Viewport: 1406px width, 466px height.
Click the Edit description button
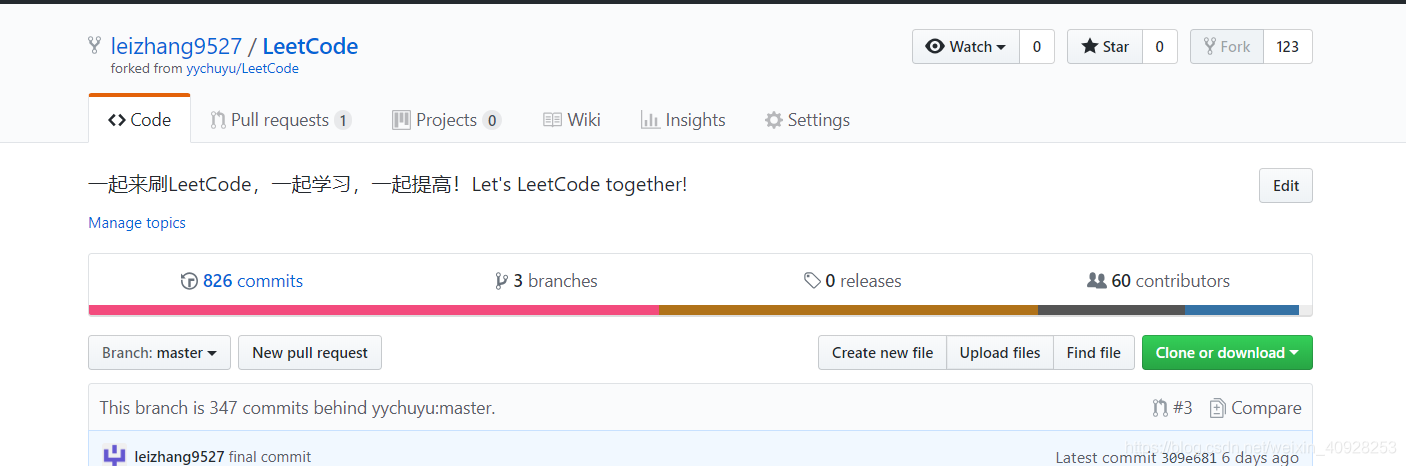pos(1286,186)
